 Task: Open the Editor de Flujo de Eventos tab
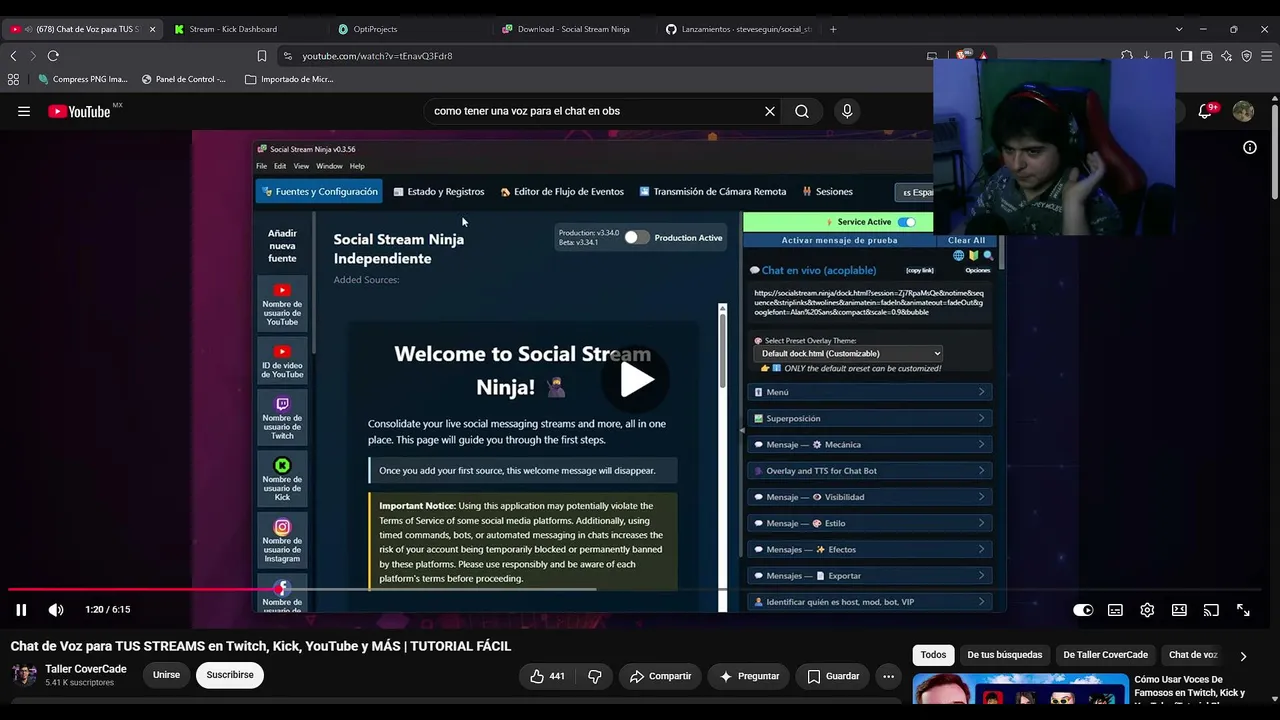click(x=562, y=192)
